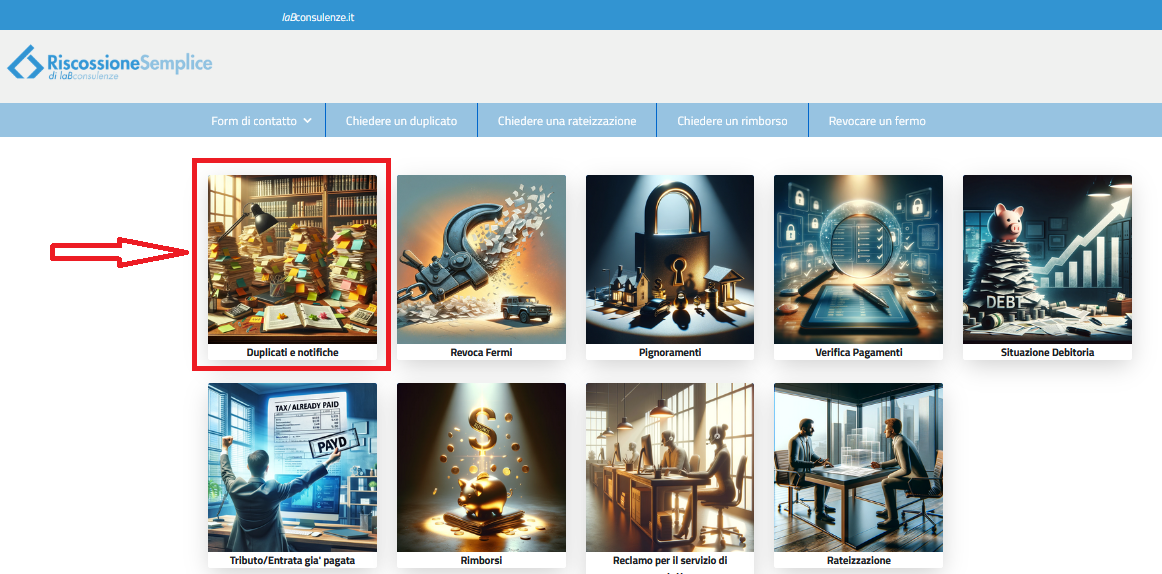The height and width of the screenshot is (574, 1162).
Task: Select the Situazione Debitoria piggy bank image
Action: tap(1047, 259)
